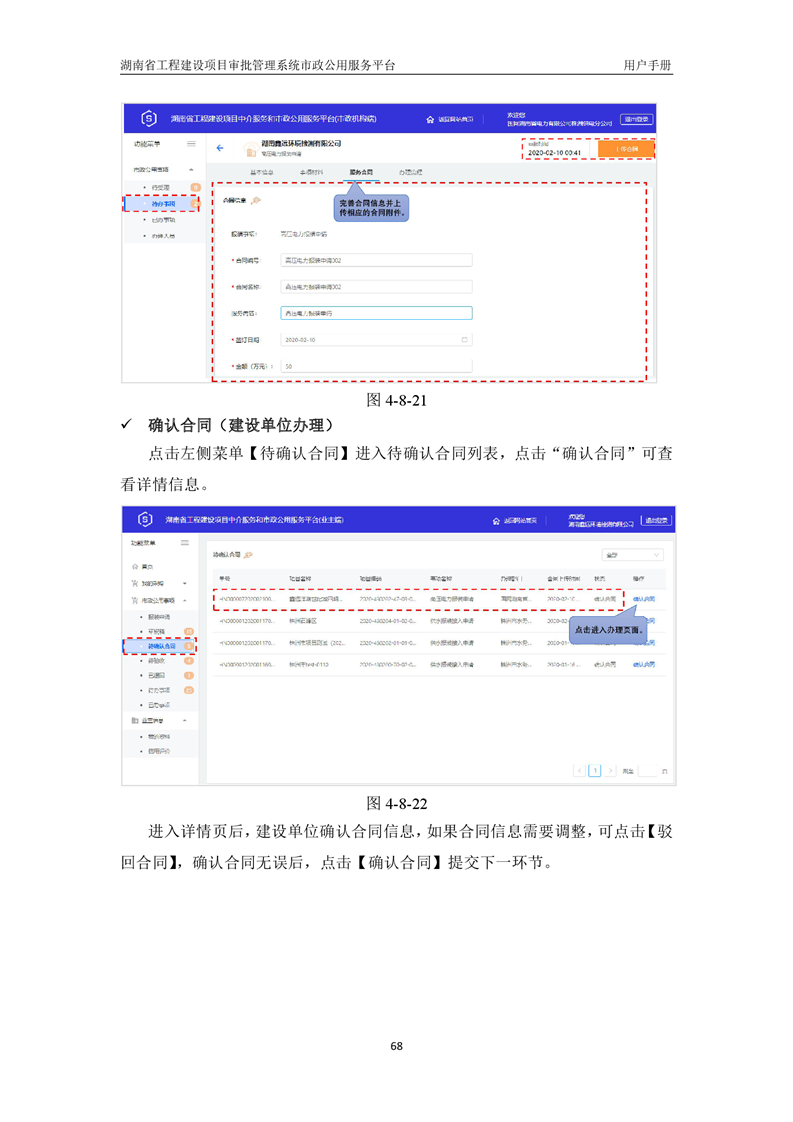
Task: Click platform logo in figure 4-8-21 header
Action: (149, 118)
